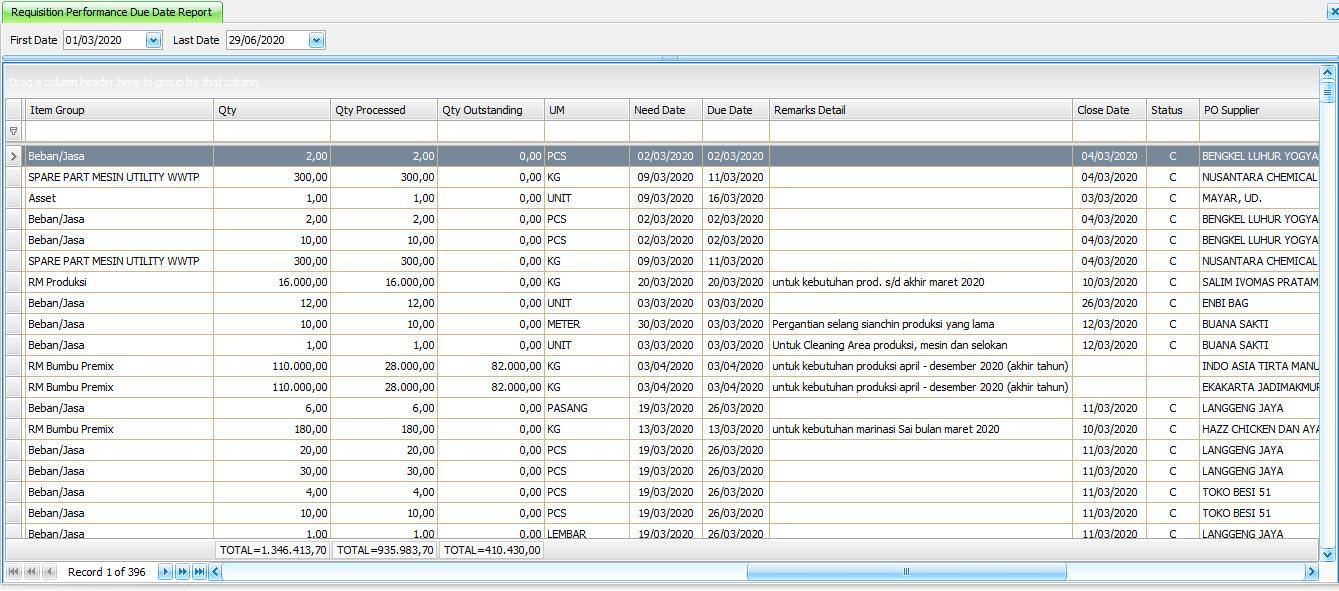Open Last Date calendar dropdown
The image size is (1339, 591).
coord(316,40)
